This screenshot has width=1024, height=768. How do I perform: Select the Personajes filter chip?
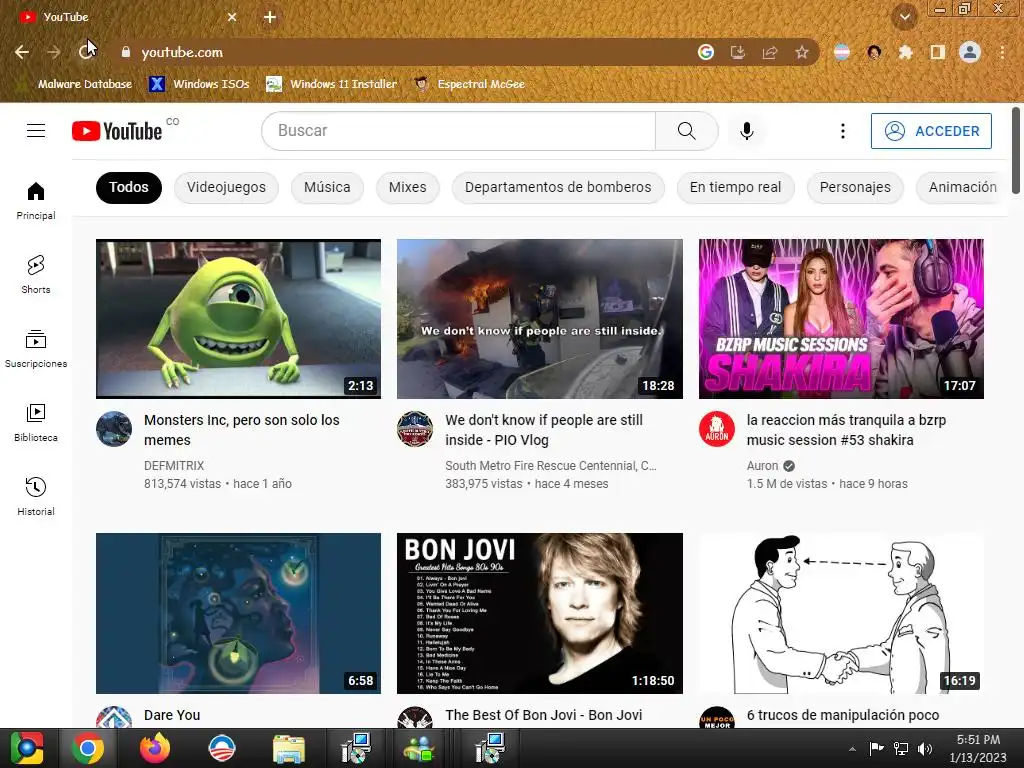click(x=855, y=187)
